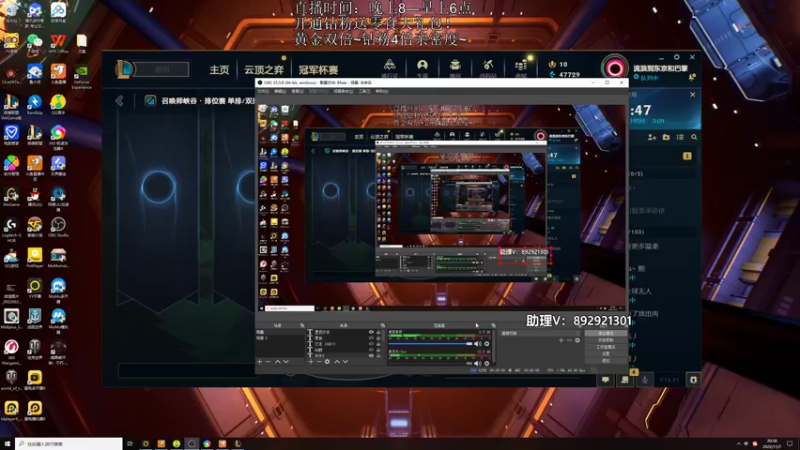Toggle lock on last OBS source
The width and height of the screenshot is (800, 450).
click(x=379, y=356)
